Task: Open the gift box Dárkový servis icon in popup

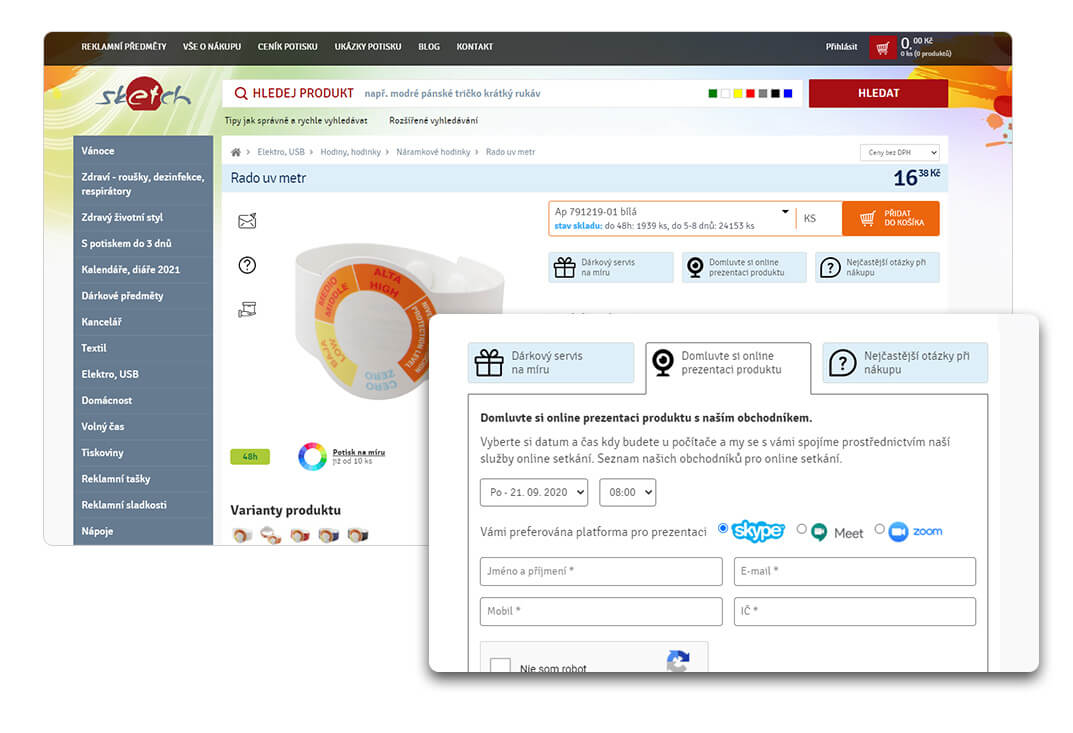Action: [489, 363]
